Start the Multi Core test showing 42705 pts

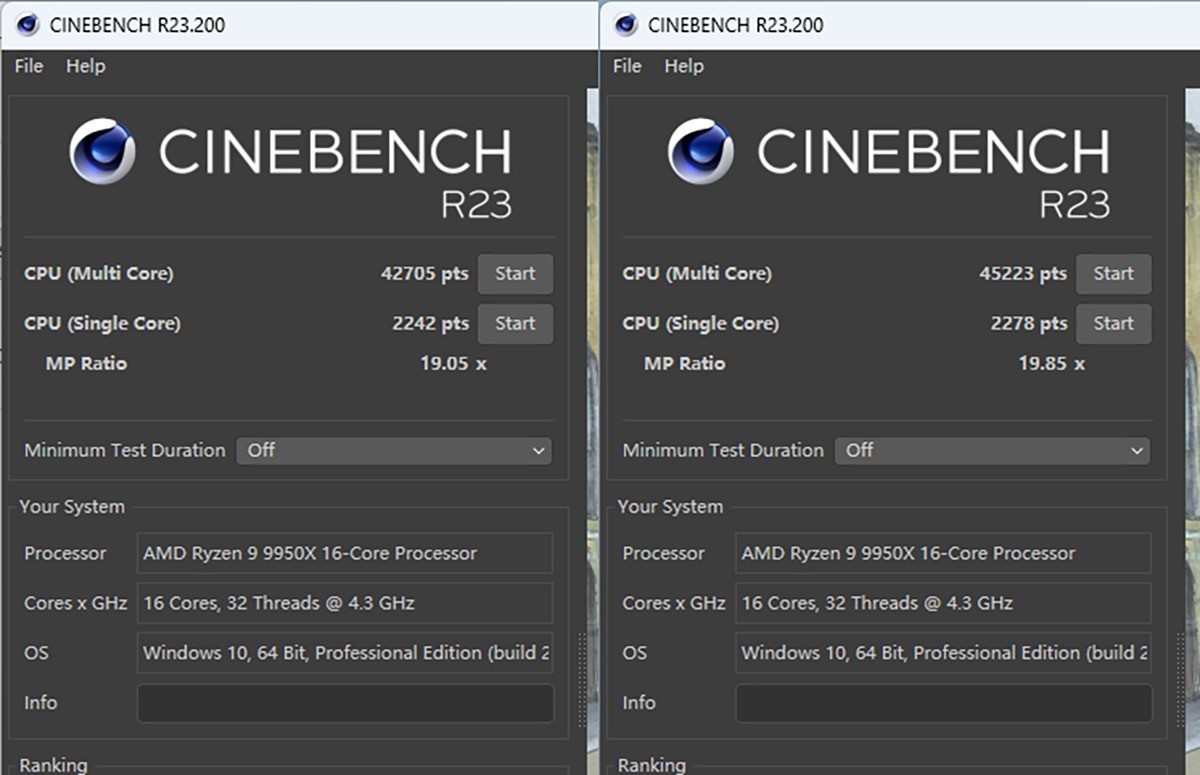click(x=515, y=274)
